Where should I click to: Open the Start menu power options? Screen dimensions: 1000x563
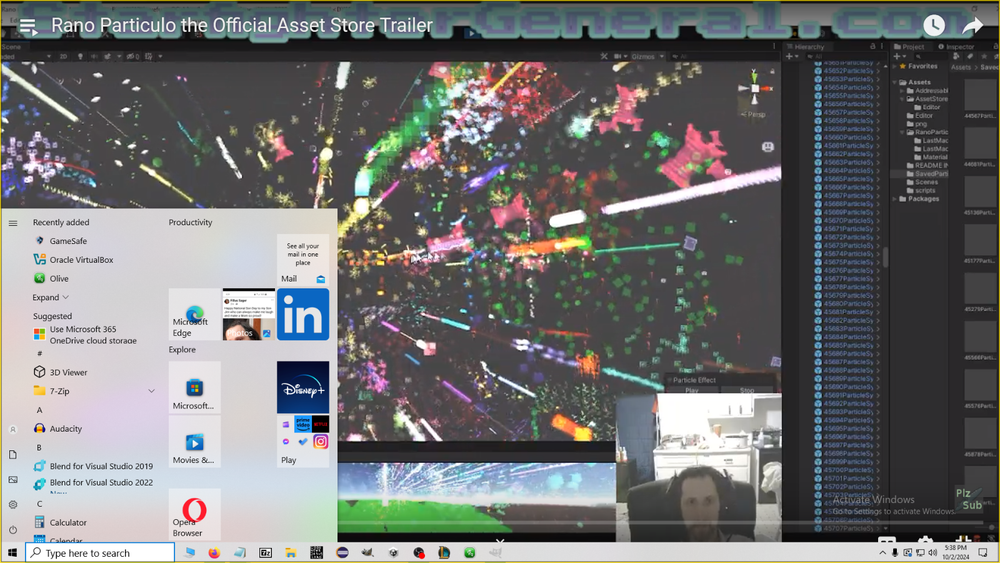coord(13,529)
